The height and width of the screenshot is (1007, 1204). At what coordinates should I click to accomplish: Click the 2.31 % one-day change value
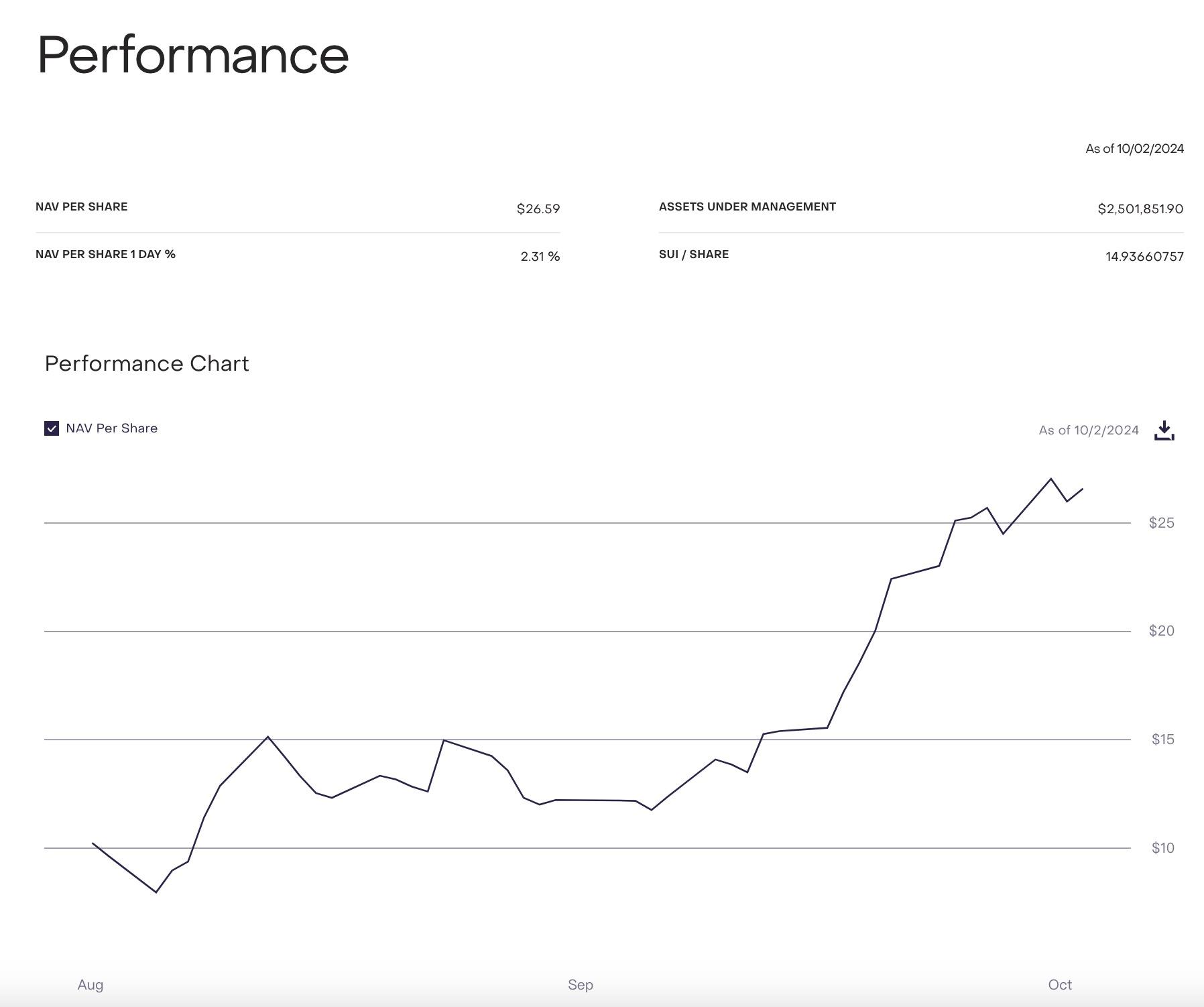coord(540,257)
